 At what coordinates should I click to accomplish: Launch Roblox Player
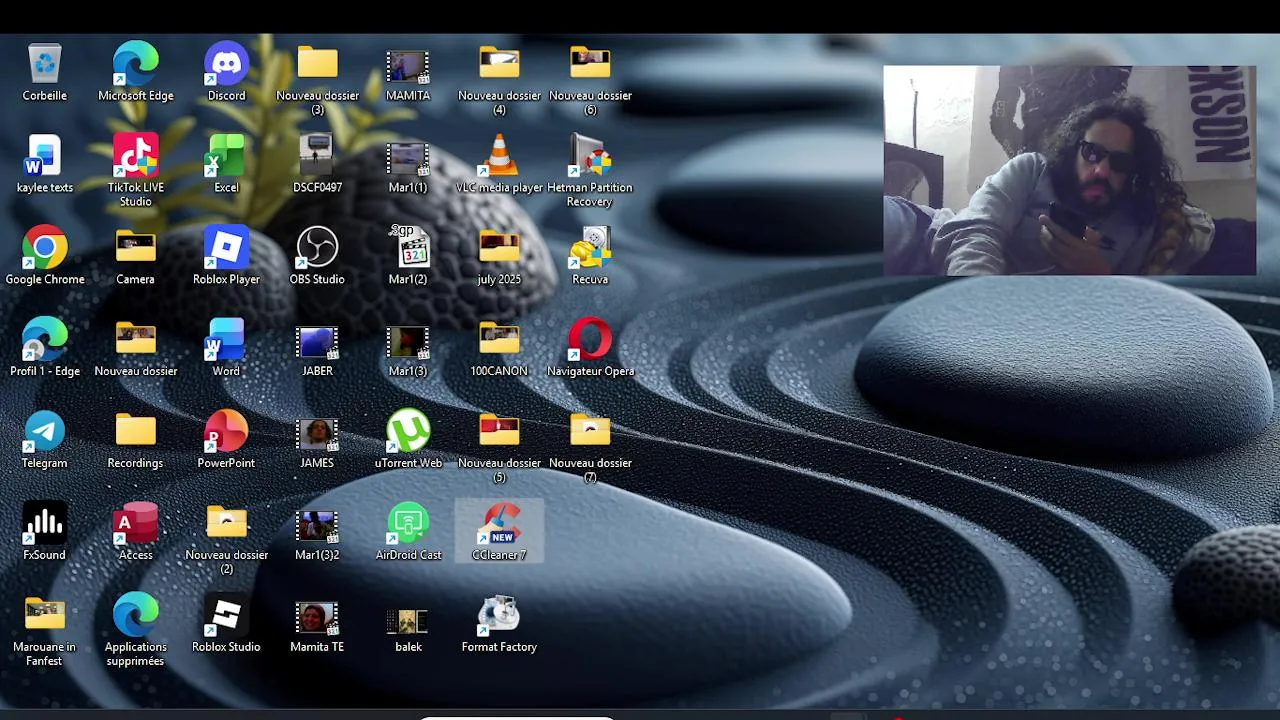pyautogui.click(x=226, y=248)
